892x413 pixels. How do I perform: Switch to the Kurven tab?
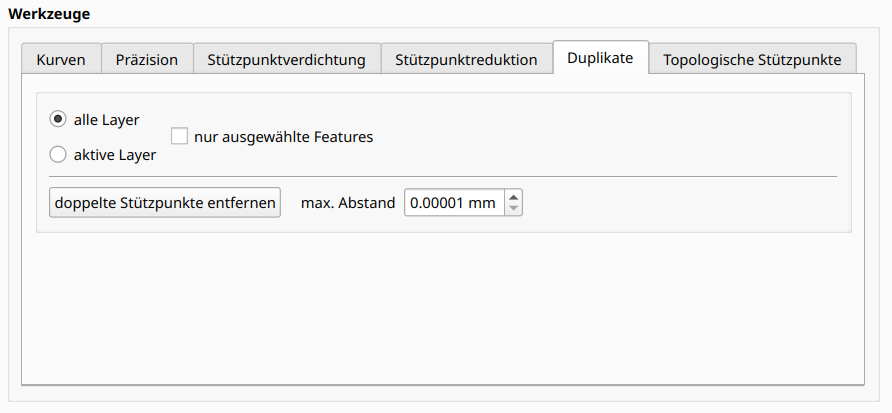[x=61, y=60]
